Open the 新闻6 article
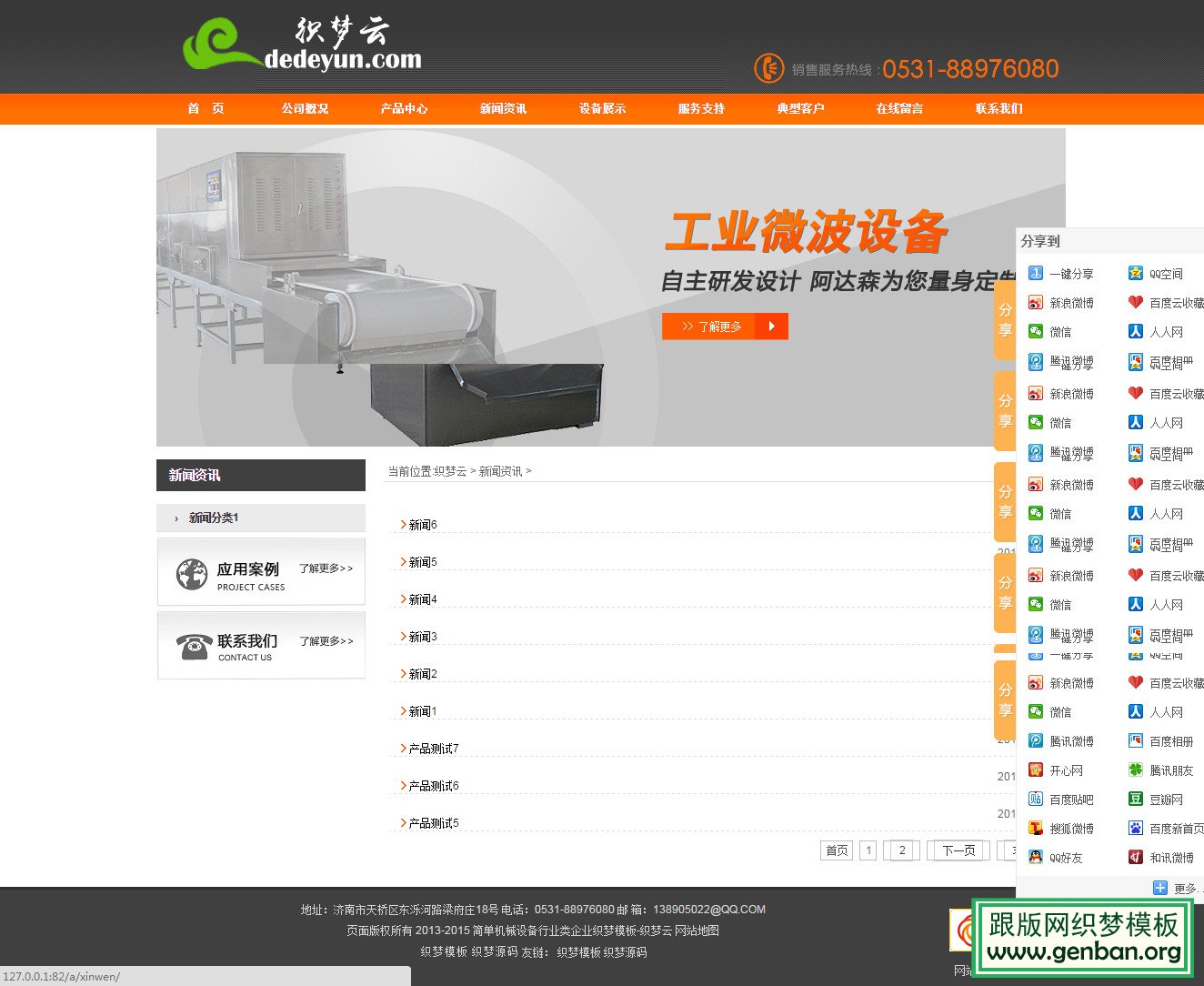The width and height of the screenshot is (1204, 986). click(423, 525)
